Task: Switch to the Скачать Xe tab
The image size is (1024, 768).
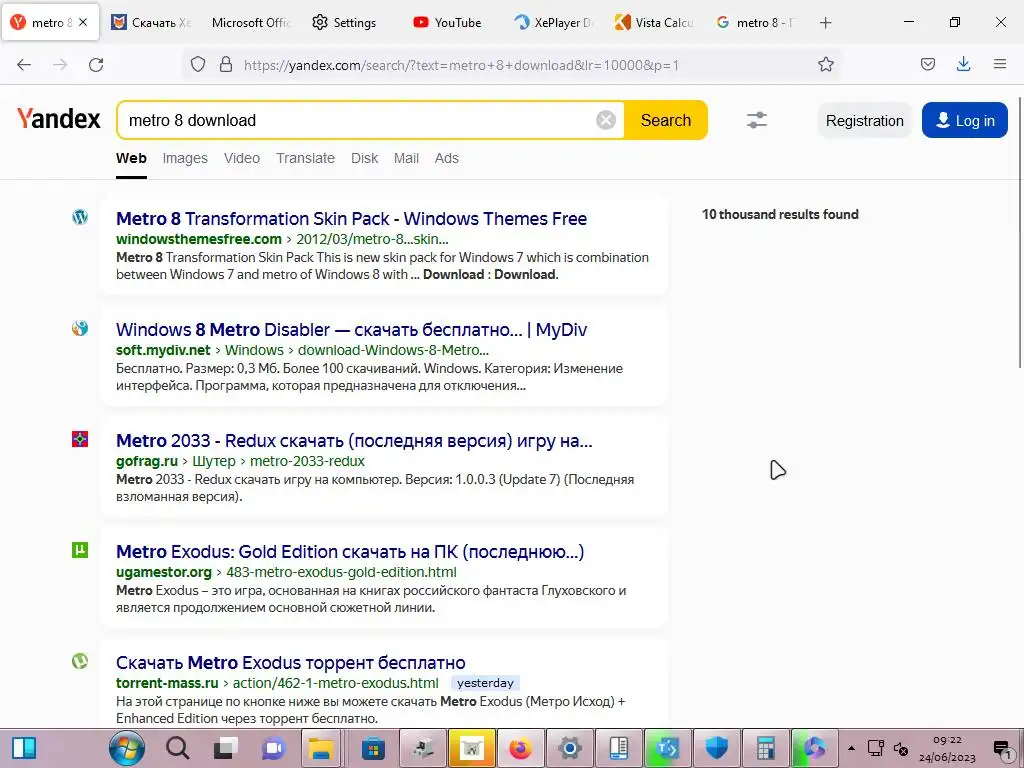Action: tap(152, 23)
